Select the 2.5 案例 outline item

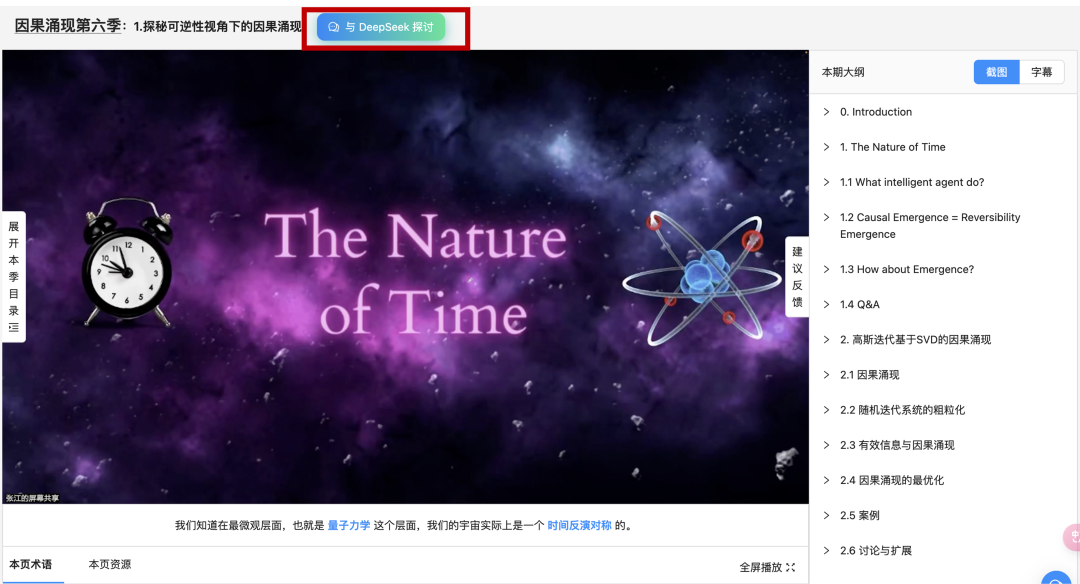click(859, 515)
